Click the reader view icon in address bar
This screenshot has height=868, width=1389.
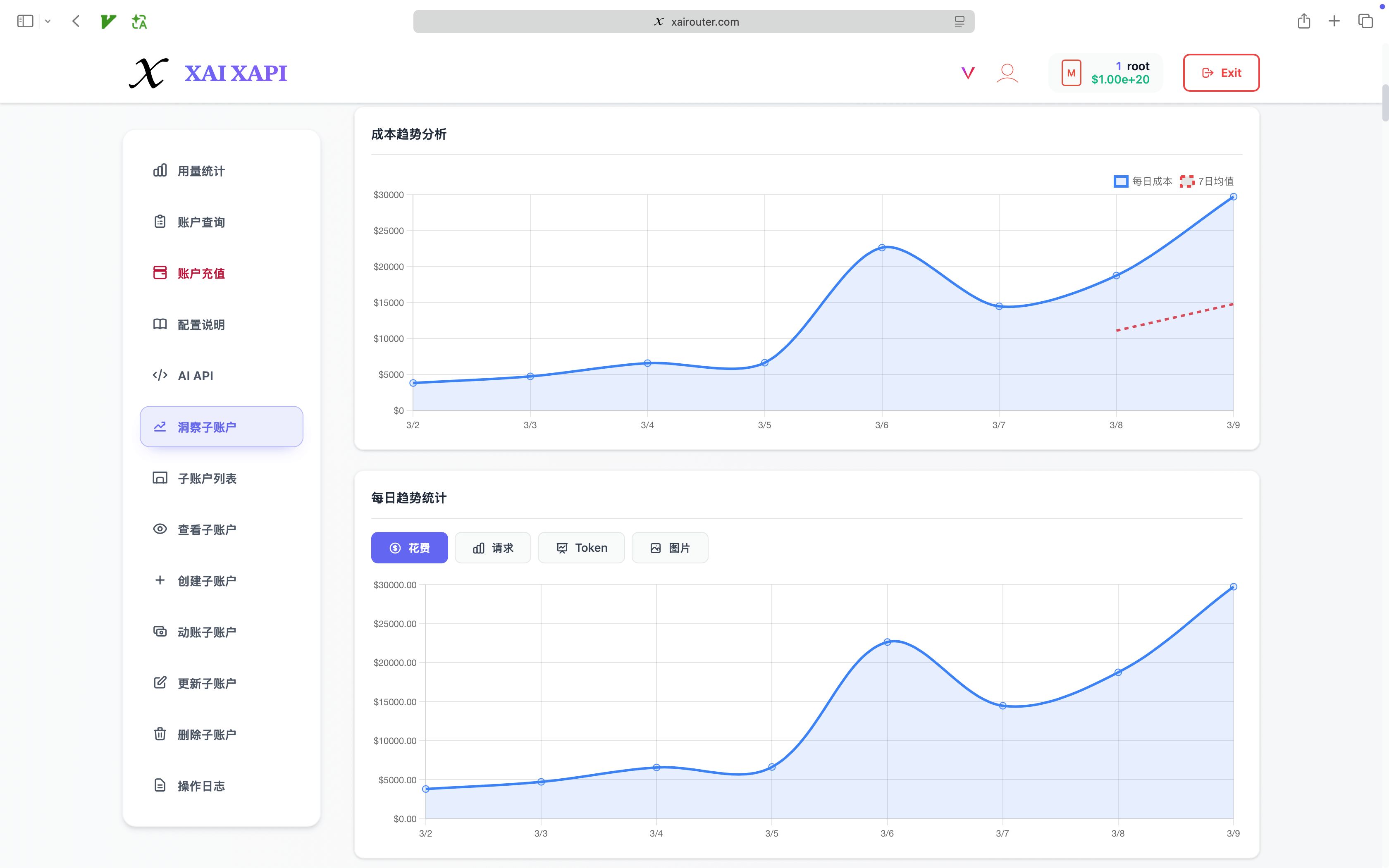click(959, 22)
